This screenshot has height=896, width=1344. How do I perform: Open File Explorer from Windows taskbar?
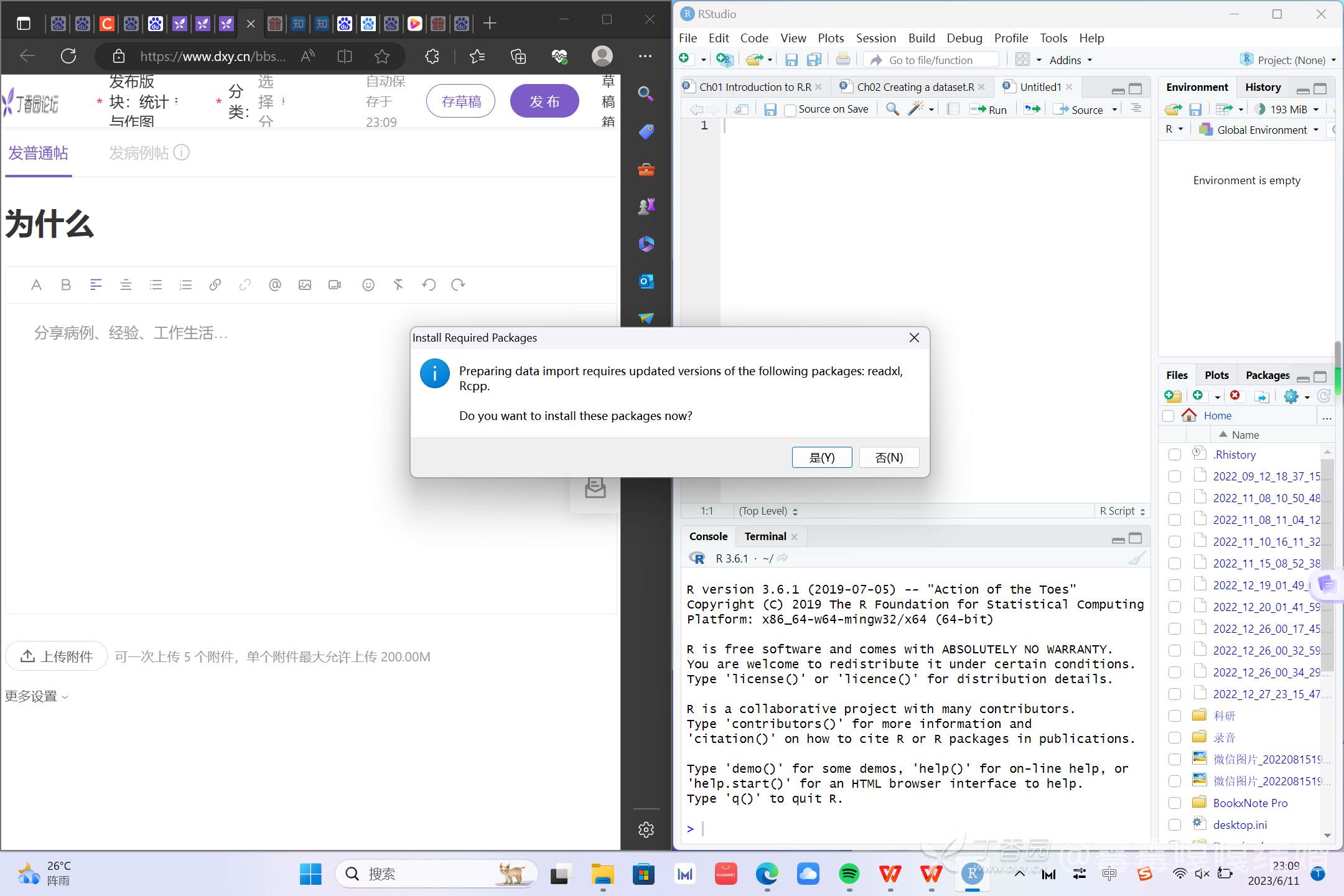coord(602,874)
